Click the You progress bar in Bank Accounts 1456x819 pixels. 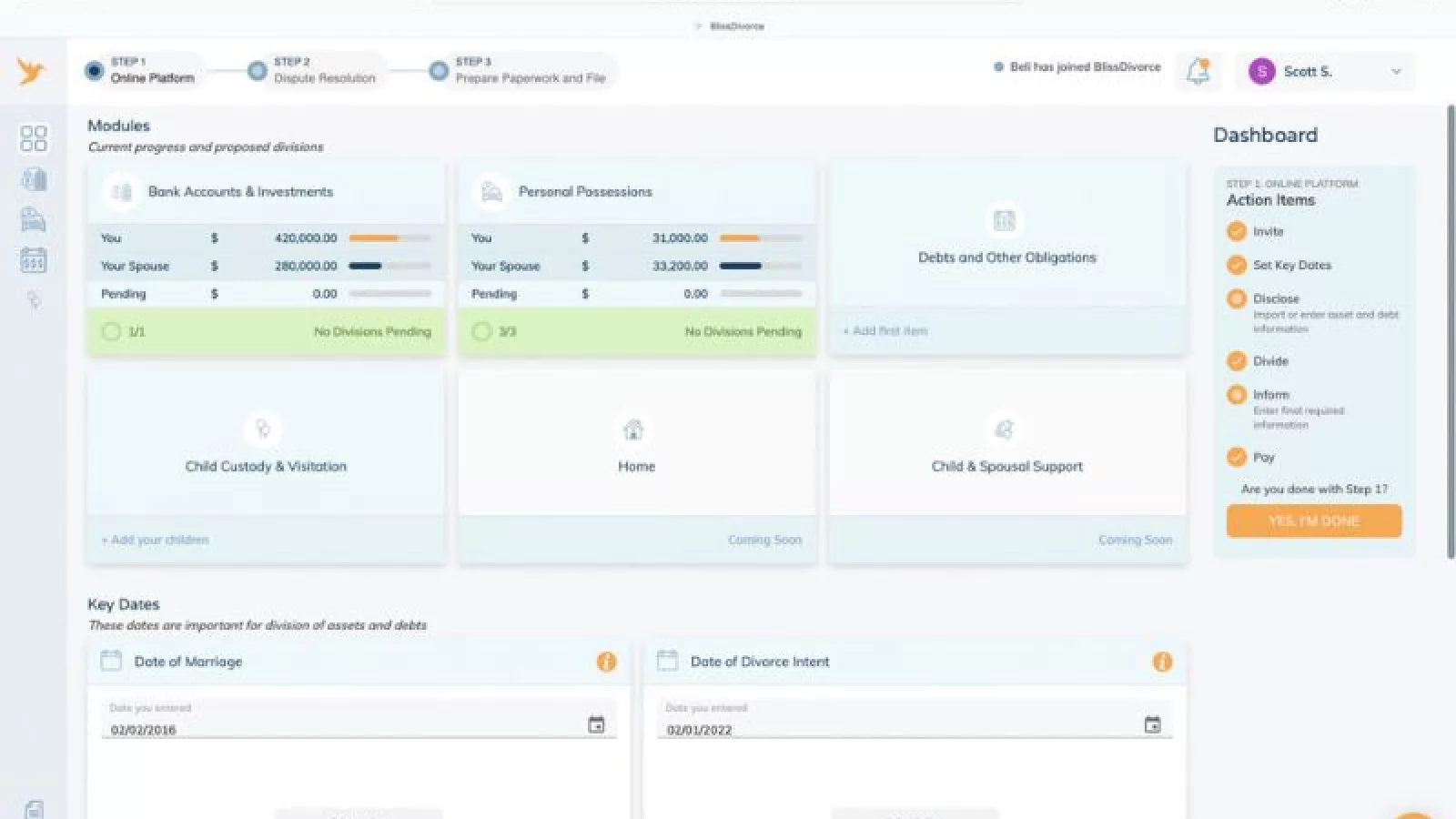[x=389, y=238]
